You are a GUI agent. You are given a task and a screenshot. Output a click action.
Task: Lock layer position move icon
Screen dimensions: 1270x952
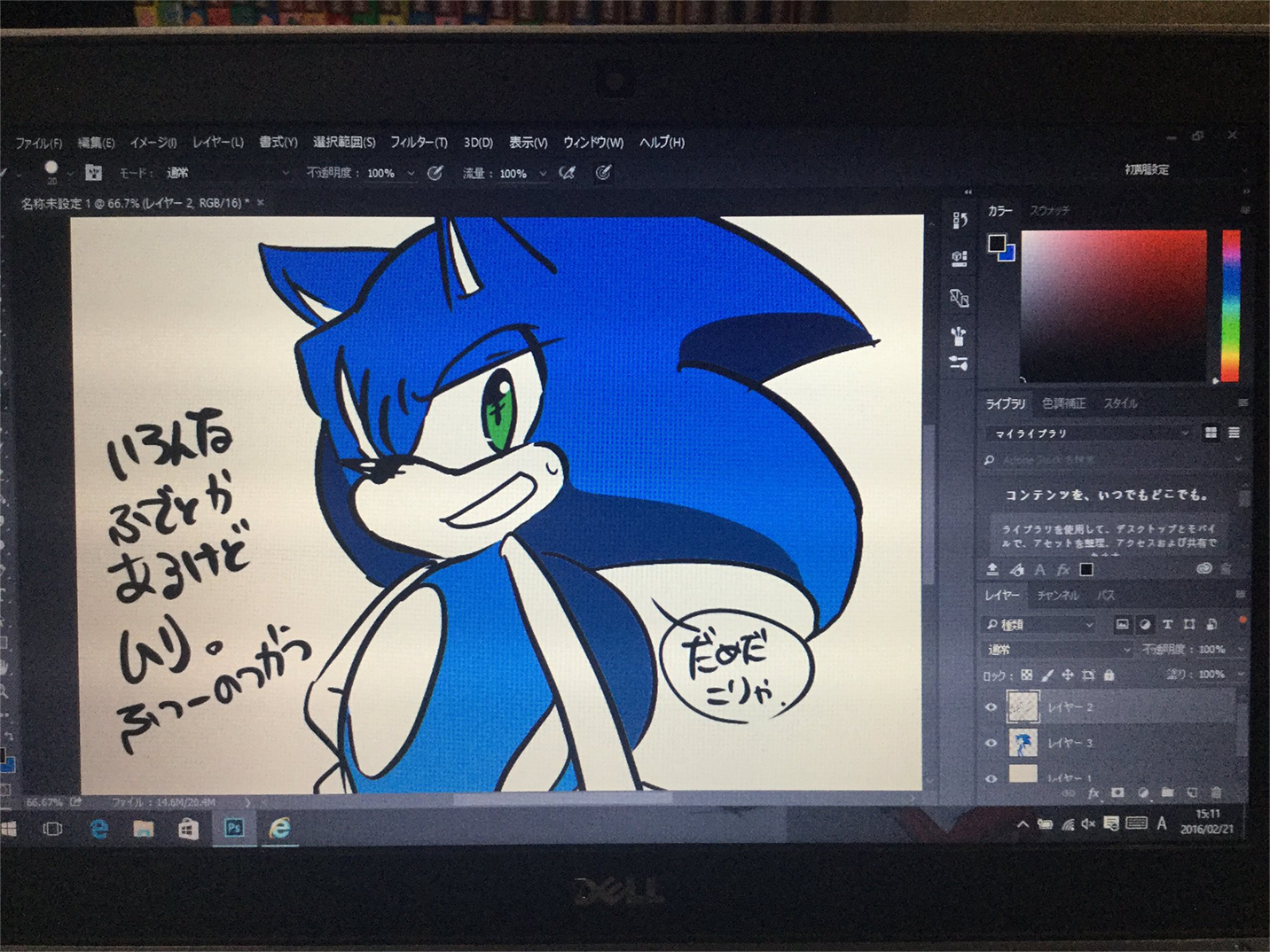[1068, 675]
